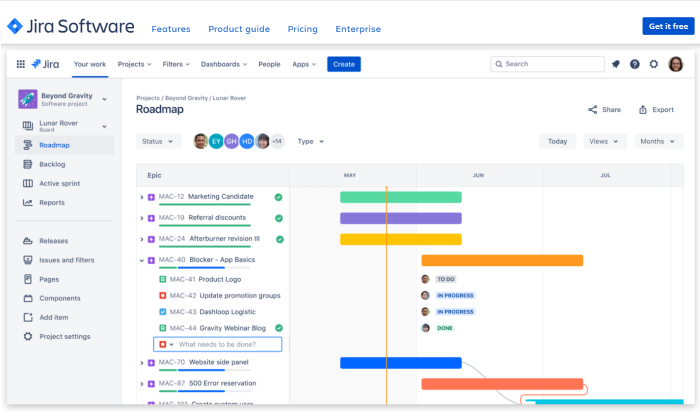
Task: Click the Active sprint board icon
Action: [28, 183]
